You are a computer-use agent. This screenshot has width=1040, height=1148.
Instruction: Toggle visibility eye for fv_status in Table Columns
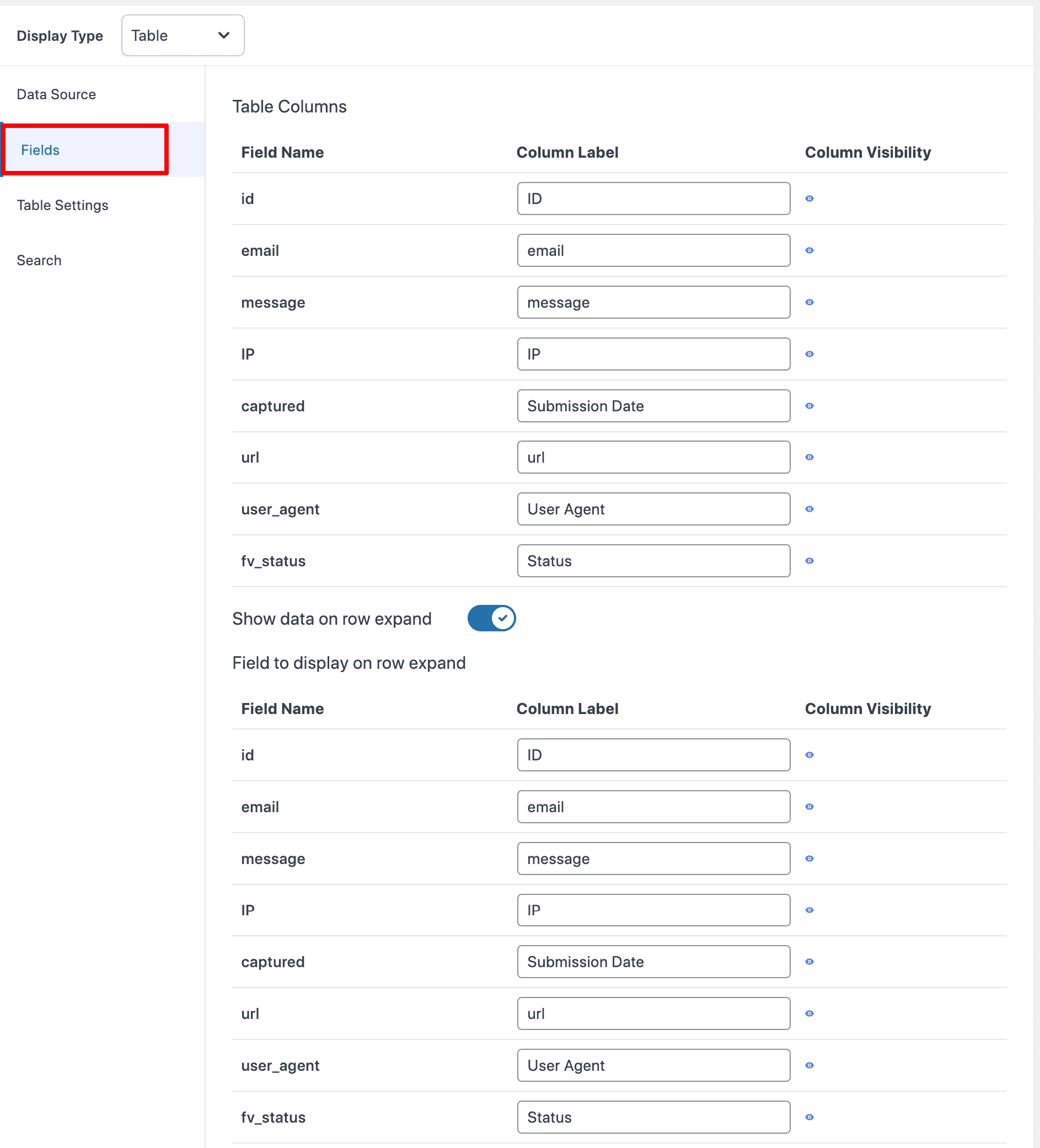tap(810, 561)
